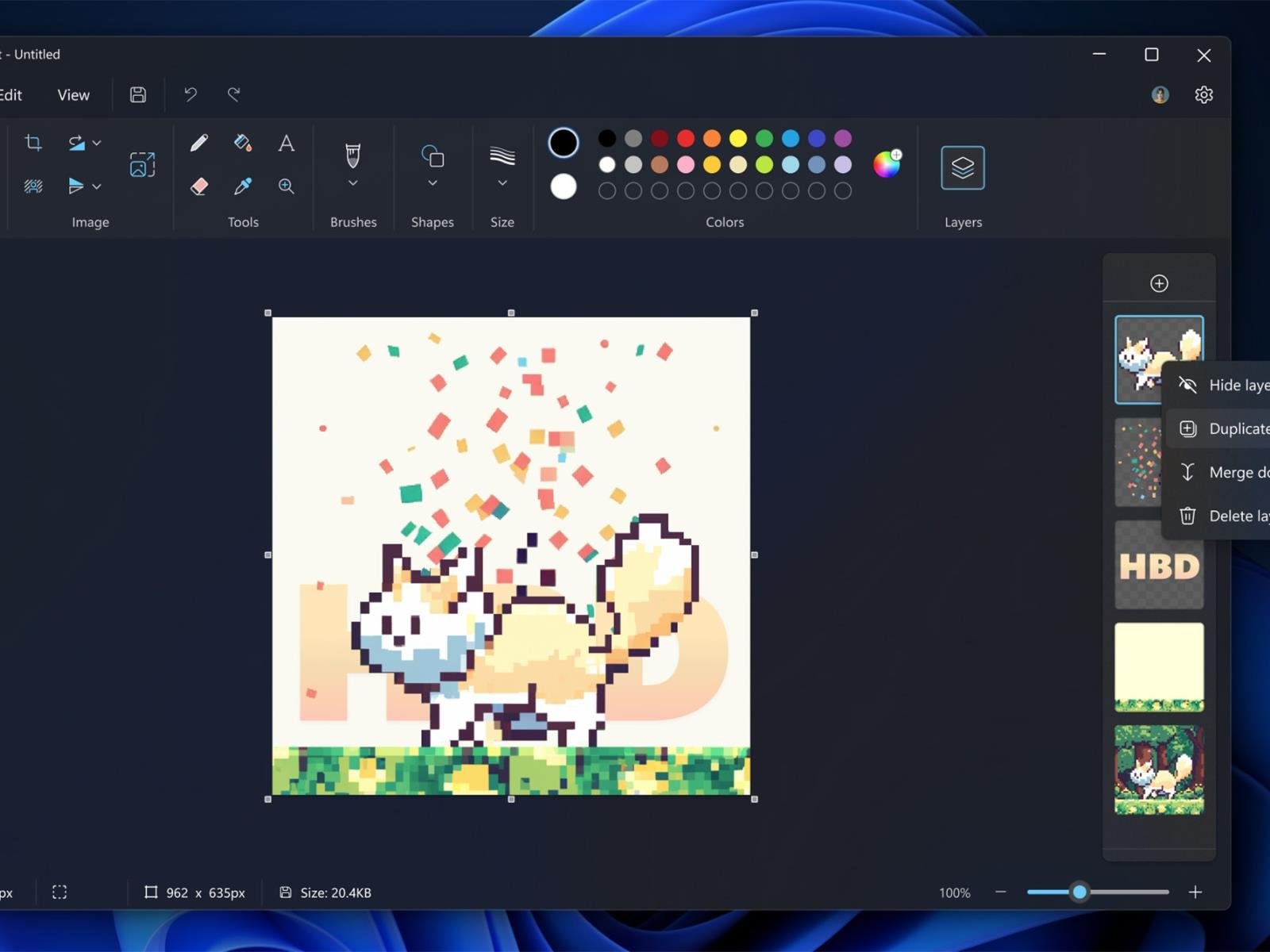Expand the Shapes dropdown chevron
Image resolution: width=1270 pixels, height=952 pixels.
(433, 183)
